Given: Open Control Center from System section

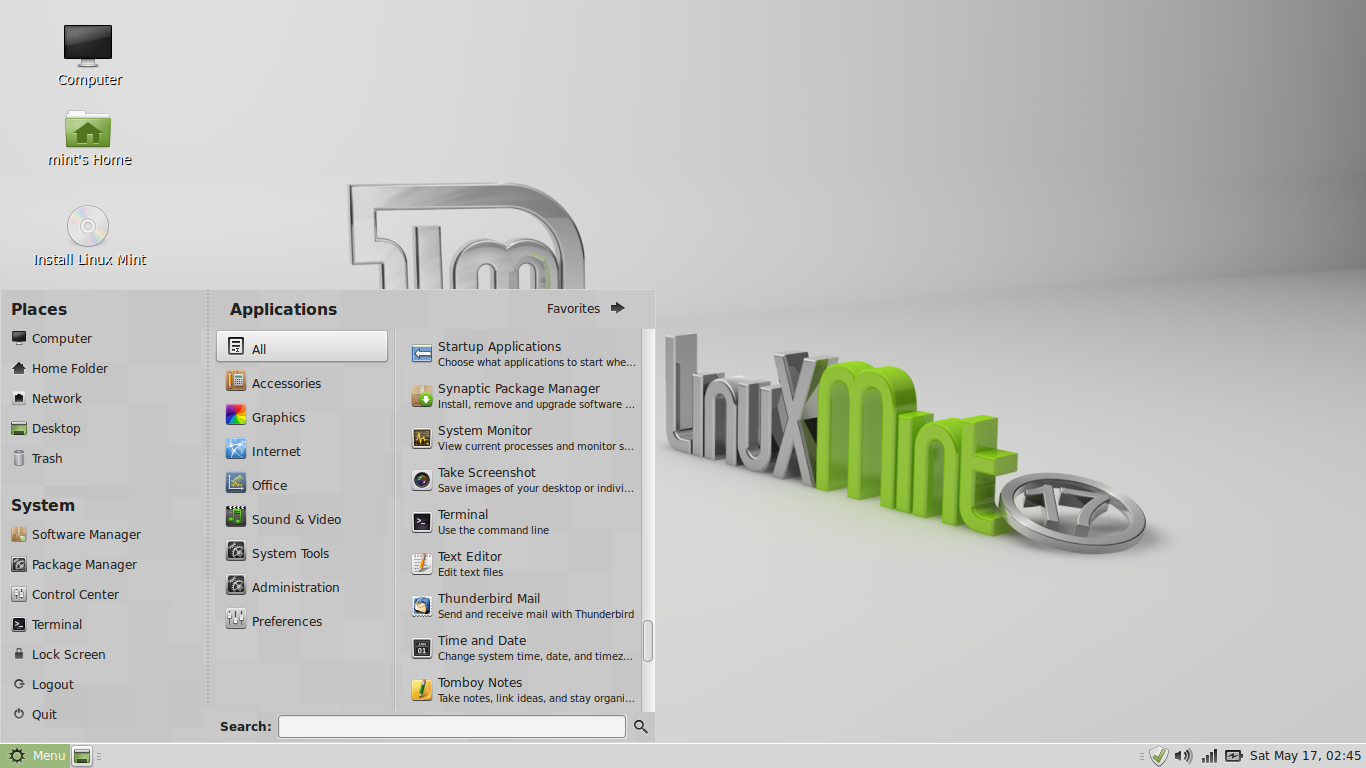Looking at the screenshot, I should pyautogui.click(x=65, y=595).
